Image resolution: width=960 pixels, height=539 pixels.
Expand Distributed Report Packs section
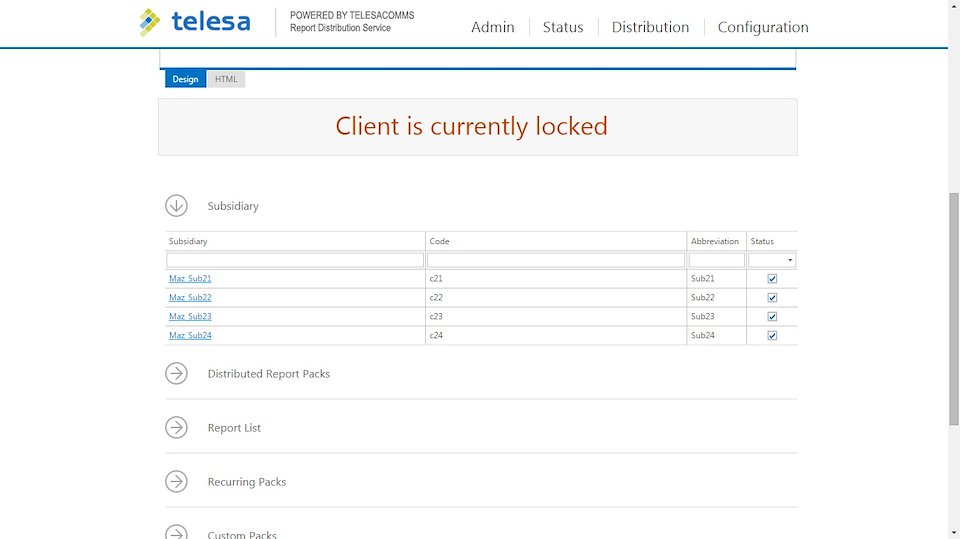[176, 374]
